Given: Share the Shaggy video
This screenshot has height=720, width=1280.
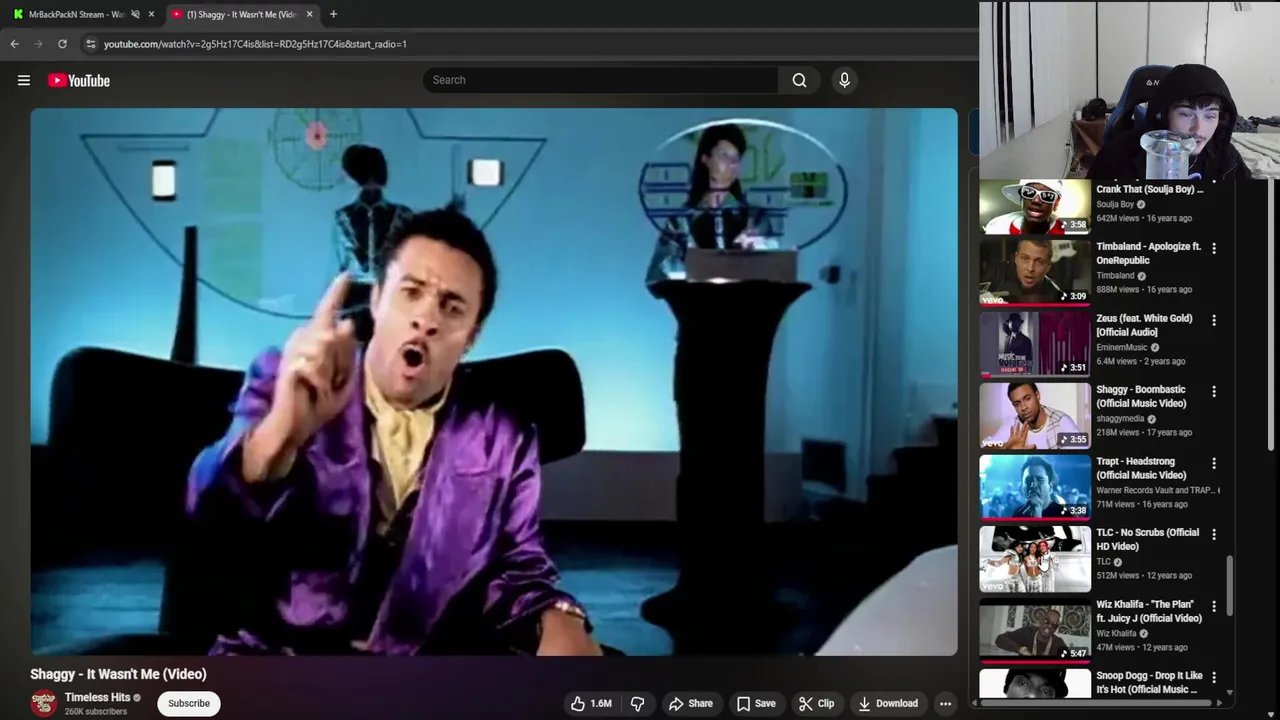Looking at the screenshot, I should [x=691, y=703].
